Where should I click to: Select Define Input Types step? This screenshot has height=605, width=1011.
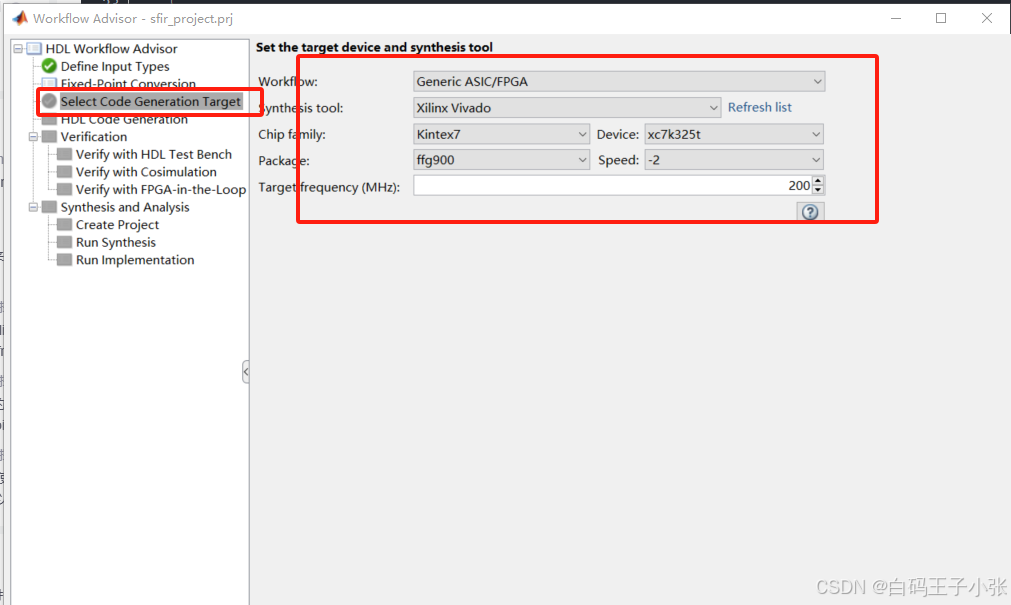(x=115, y=66)
